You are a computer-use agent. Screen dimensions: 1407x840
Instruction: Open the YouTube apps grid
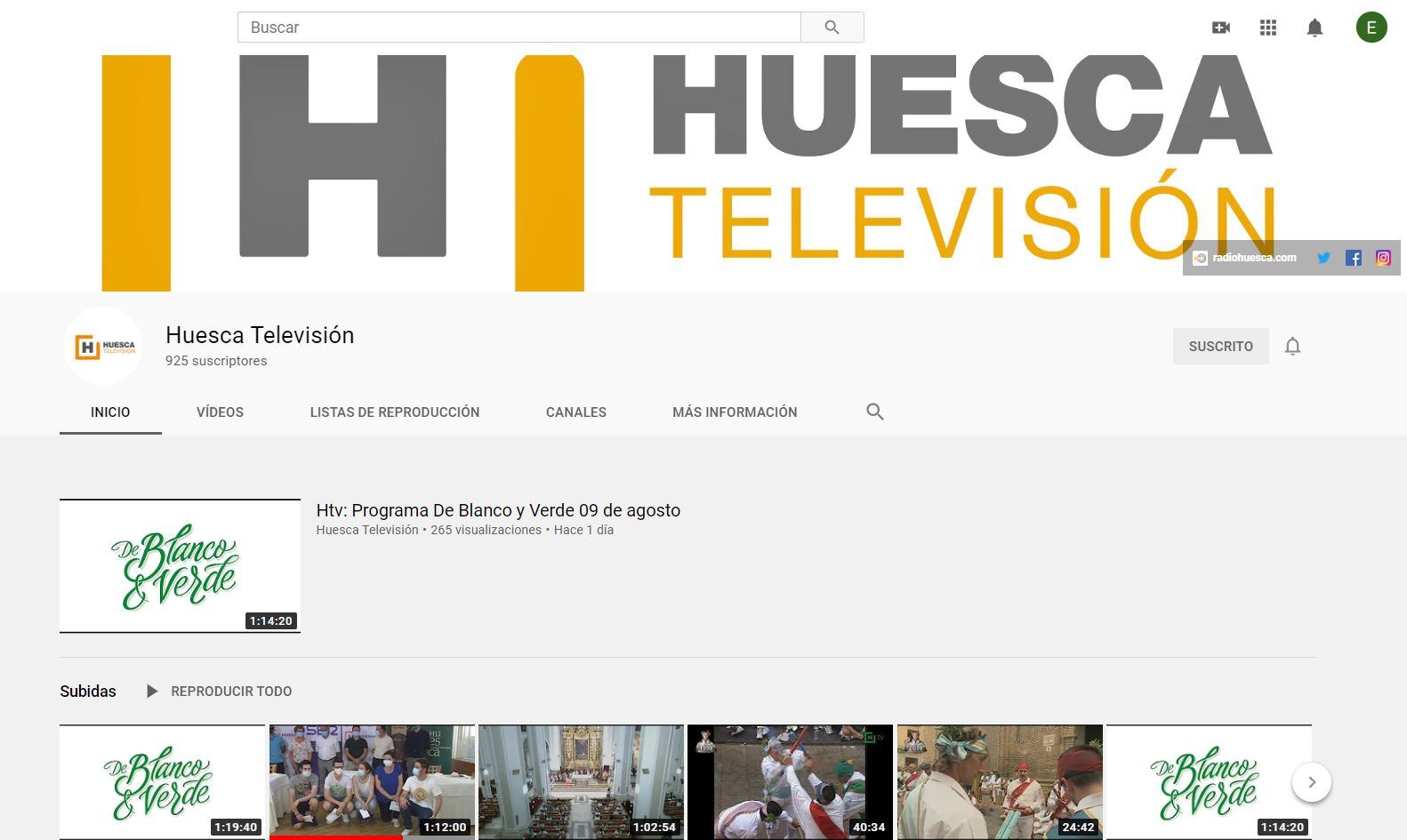(1268, 28)
